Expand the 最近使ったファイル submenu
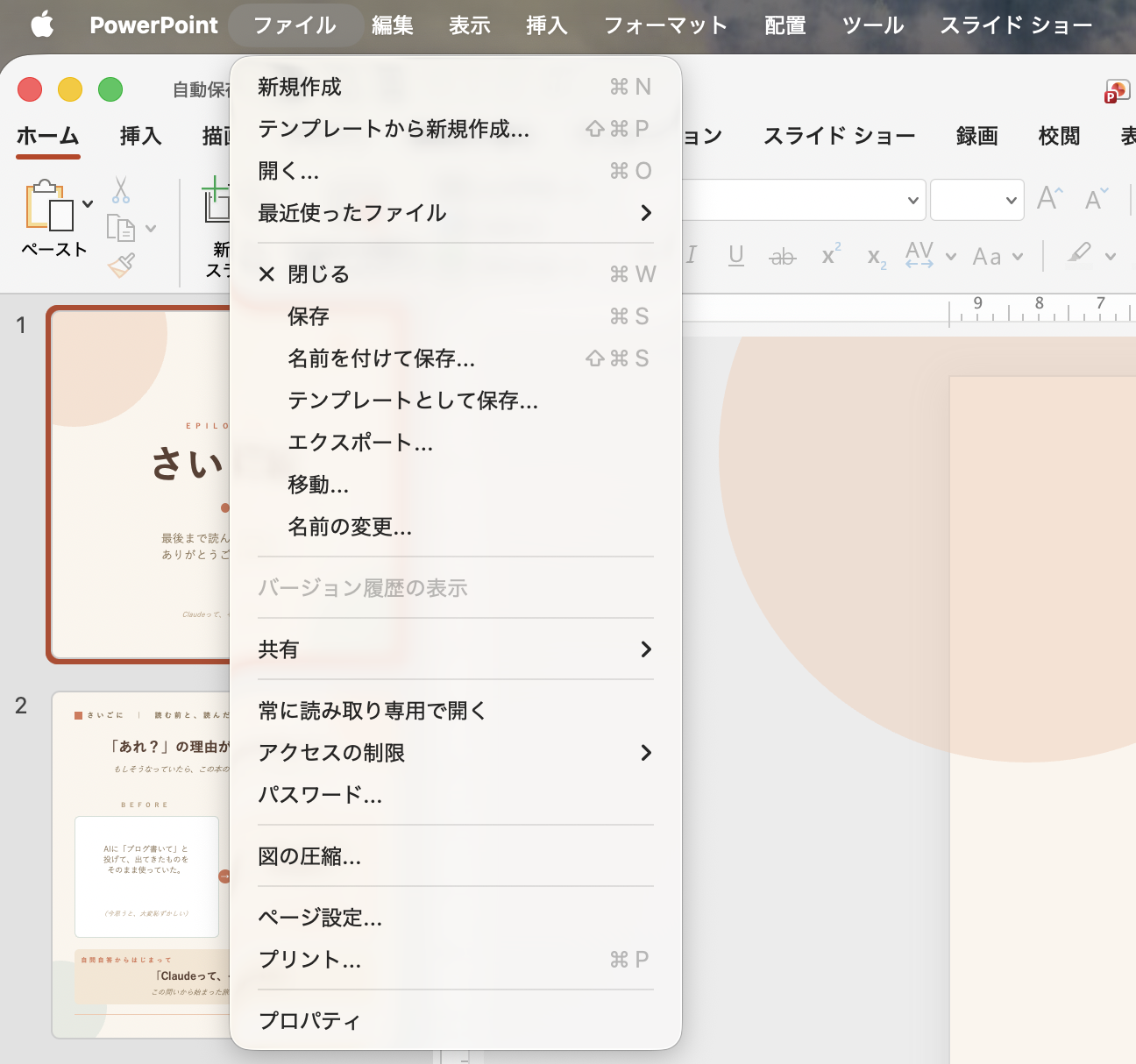The image size is (1136, 1064). point(456,213)
